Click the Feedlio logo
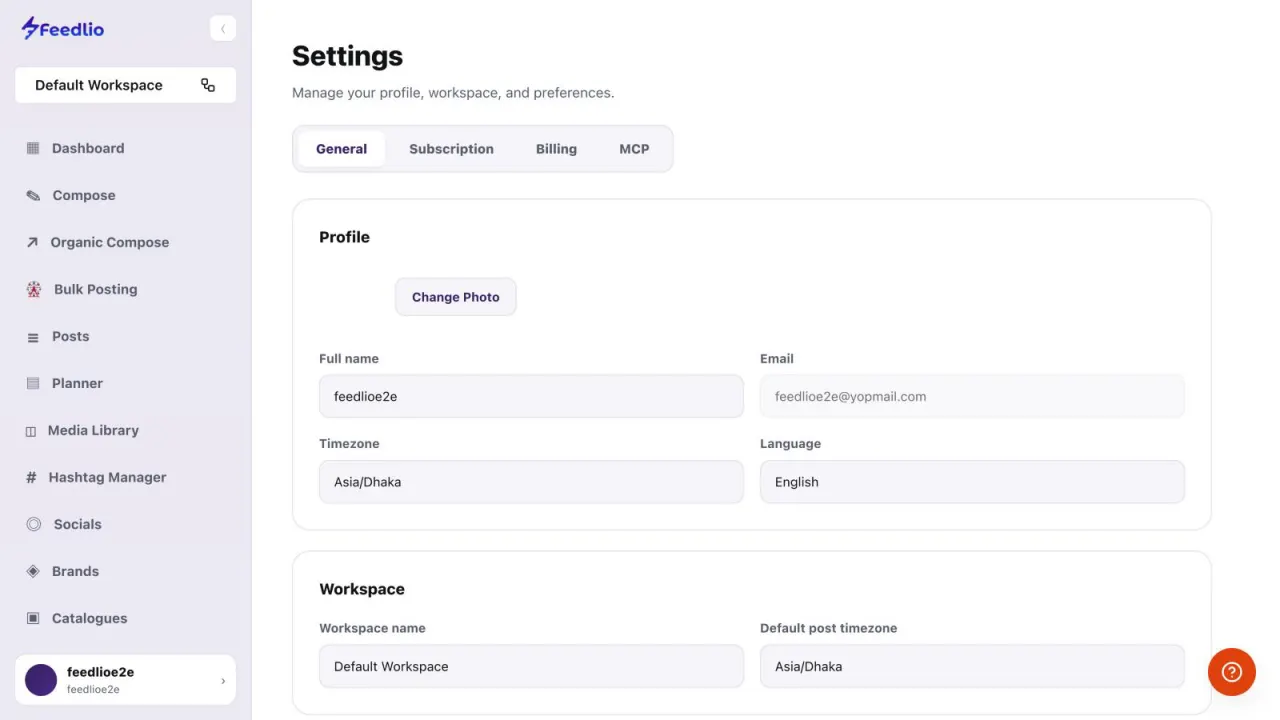 pos(62,28)
